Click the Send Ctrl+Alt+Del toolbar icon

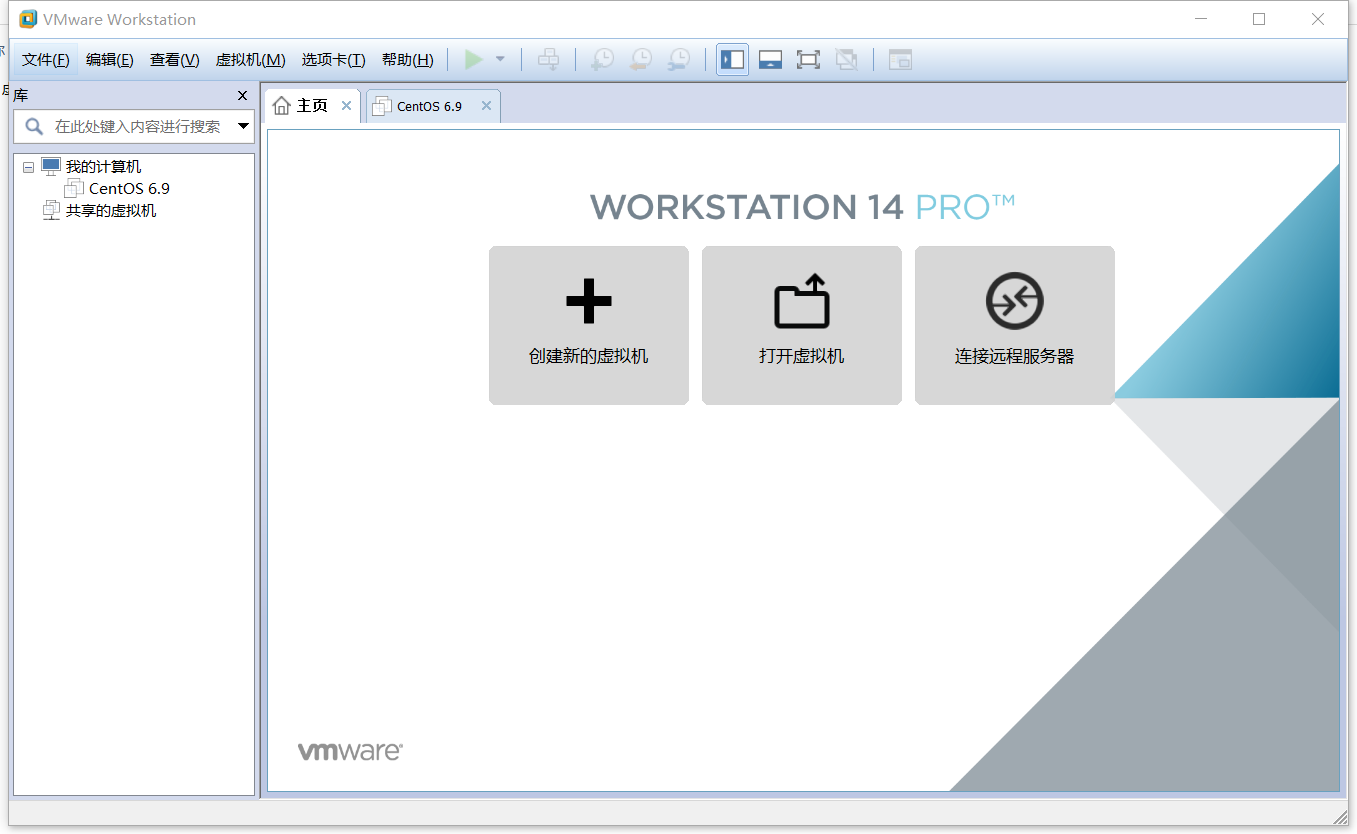548,60
